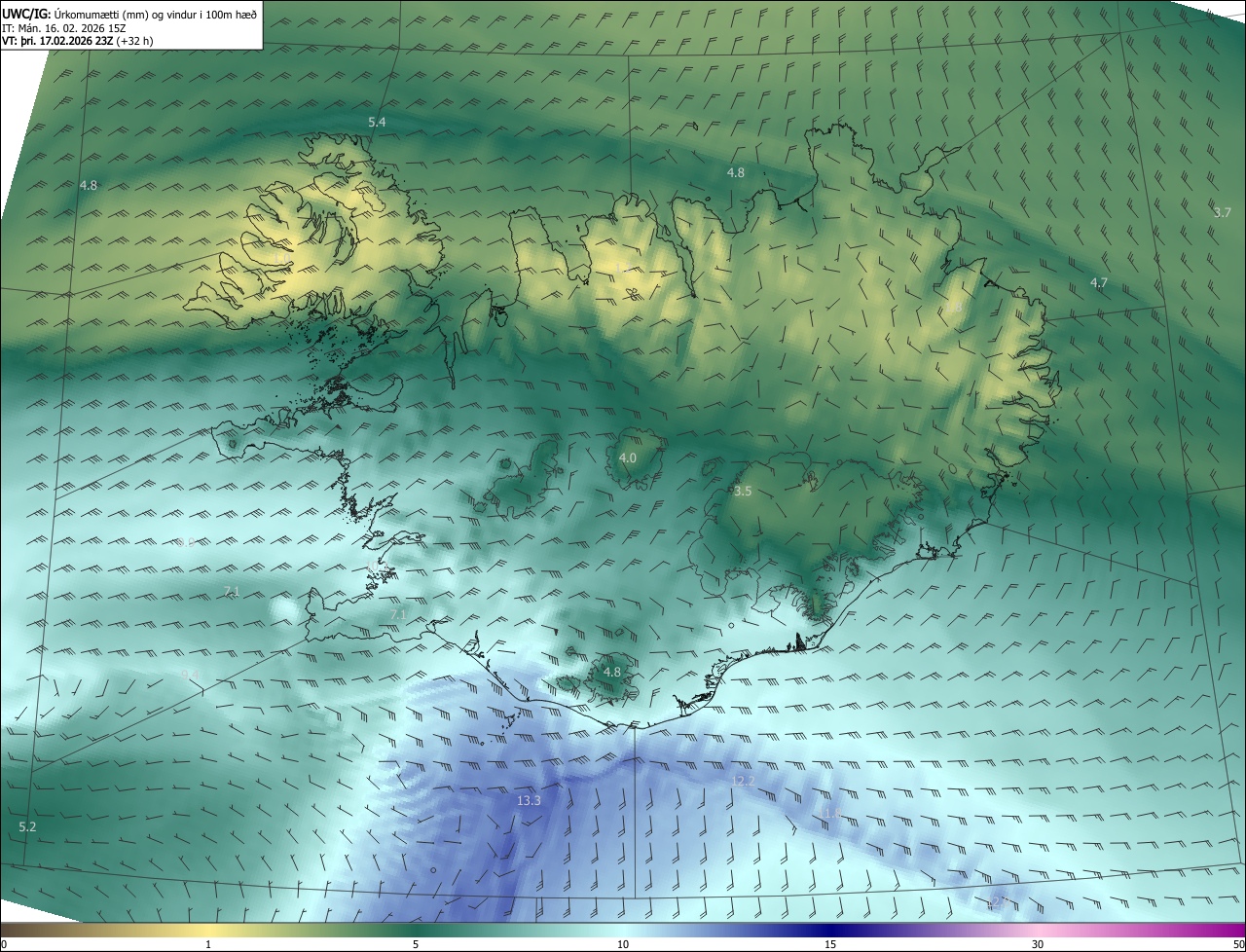Viewport: 1246px width, 952px height.
Task: Click the "30" tick label on the color scale
Action: [x=1038, y=944]
